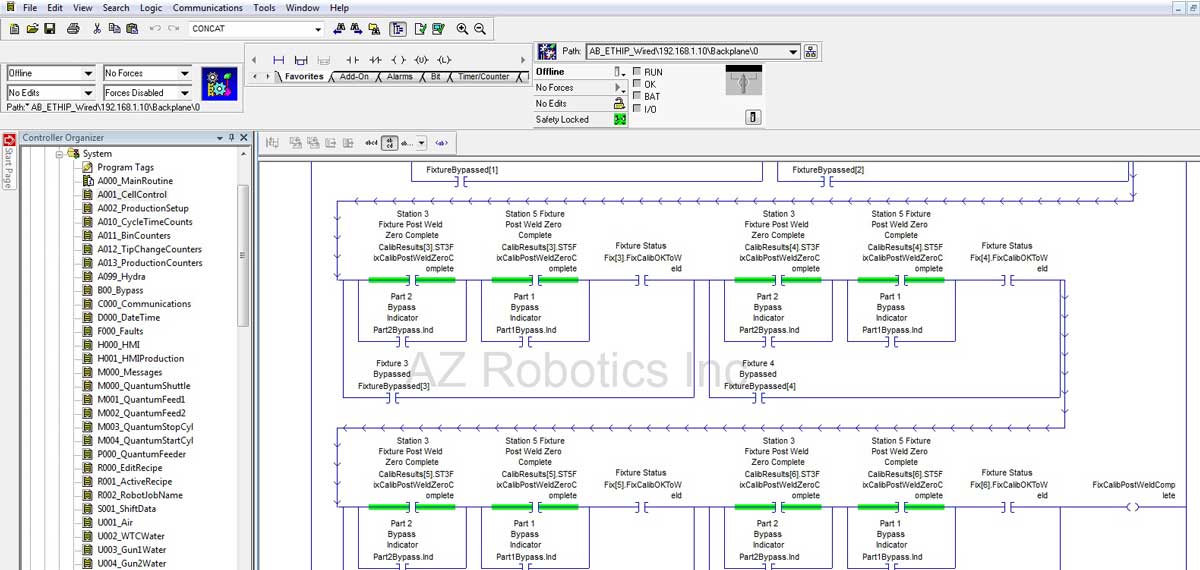Toggle the OK status indicator box
1200x570 pixels.
[x=637, y=84]
